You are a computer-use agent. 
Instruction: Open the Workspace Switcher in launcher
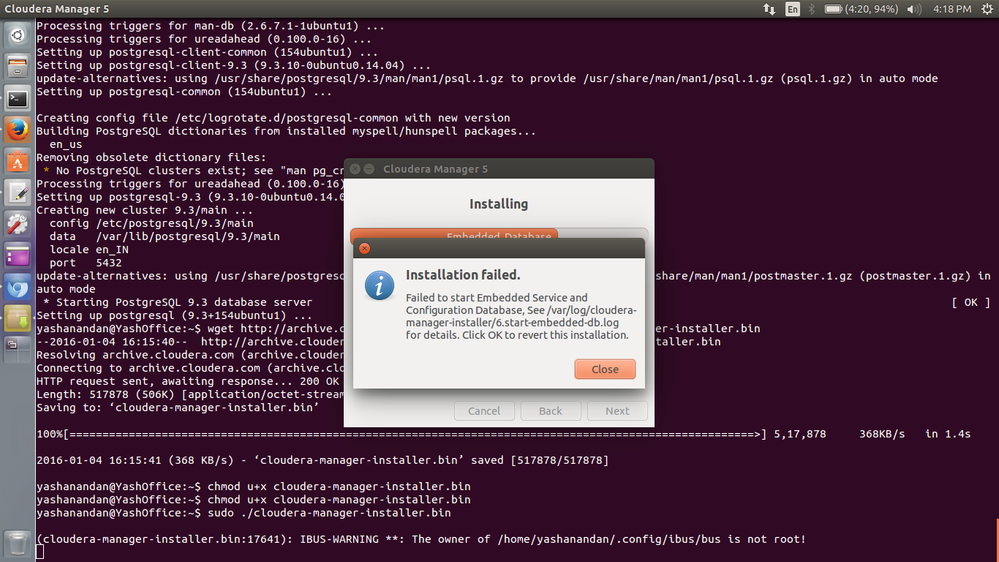click(x=17, y=349)
